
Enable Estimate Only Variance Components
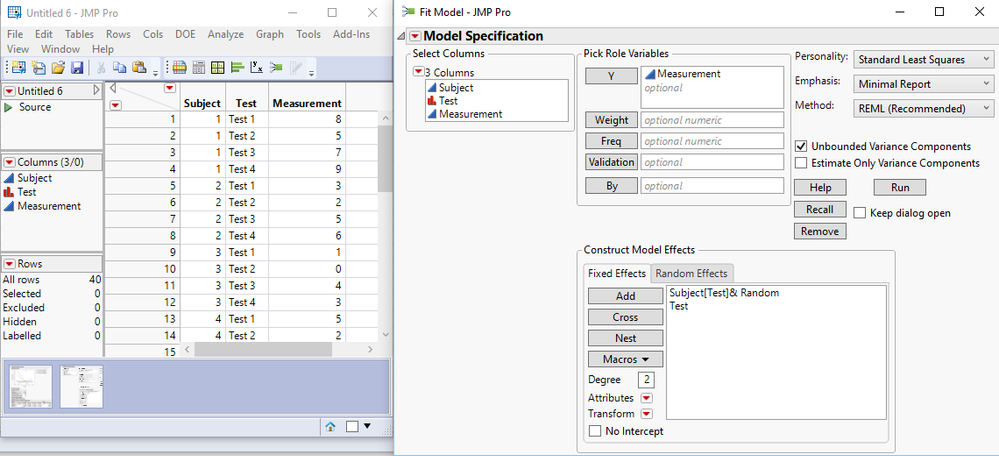[x=801, y=163]
